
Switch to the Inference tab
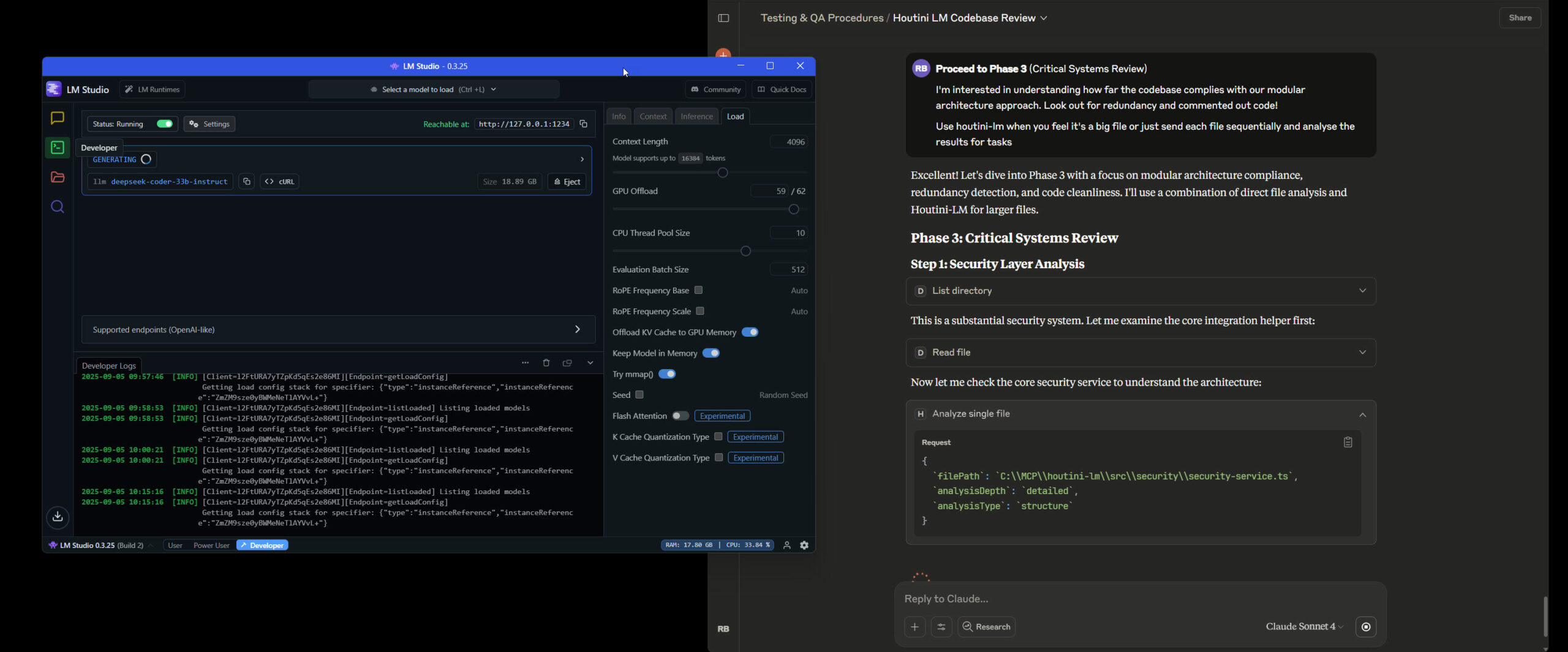point(696,116)
